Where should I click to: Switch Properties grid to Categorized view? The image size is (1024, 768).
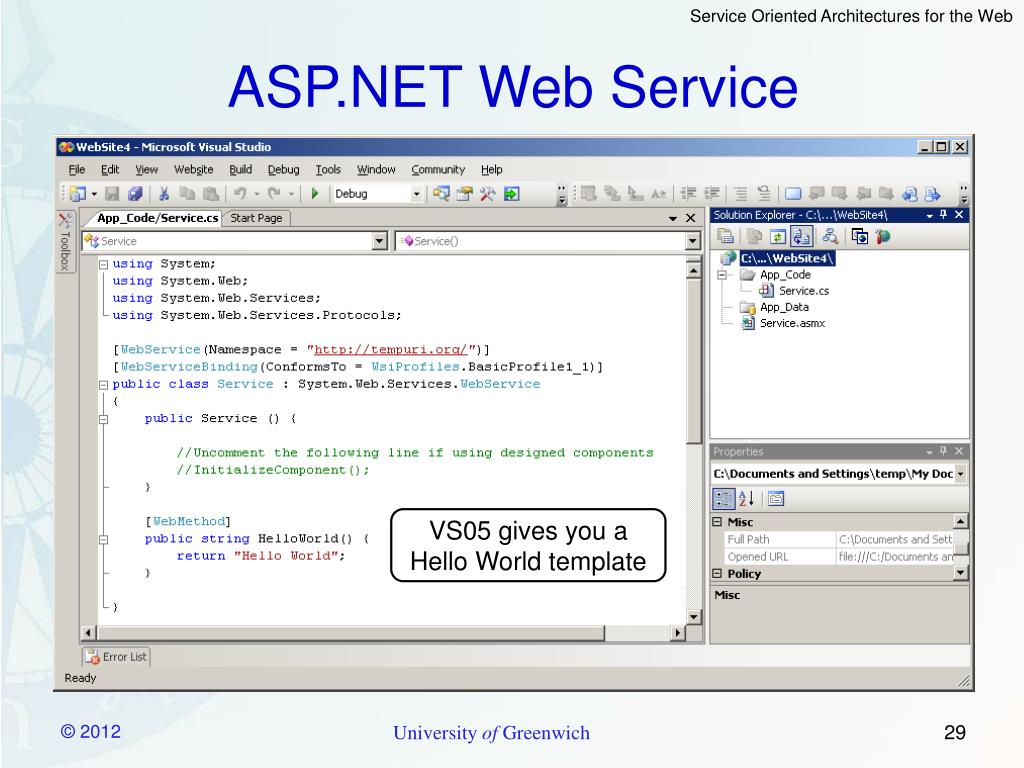(x=723, y=500)
